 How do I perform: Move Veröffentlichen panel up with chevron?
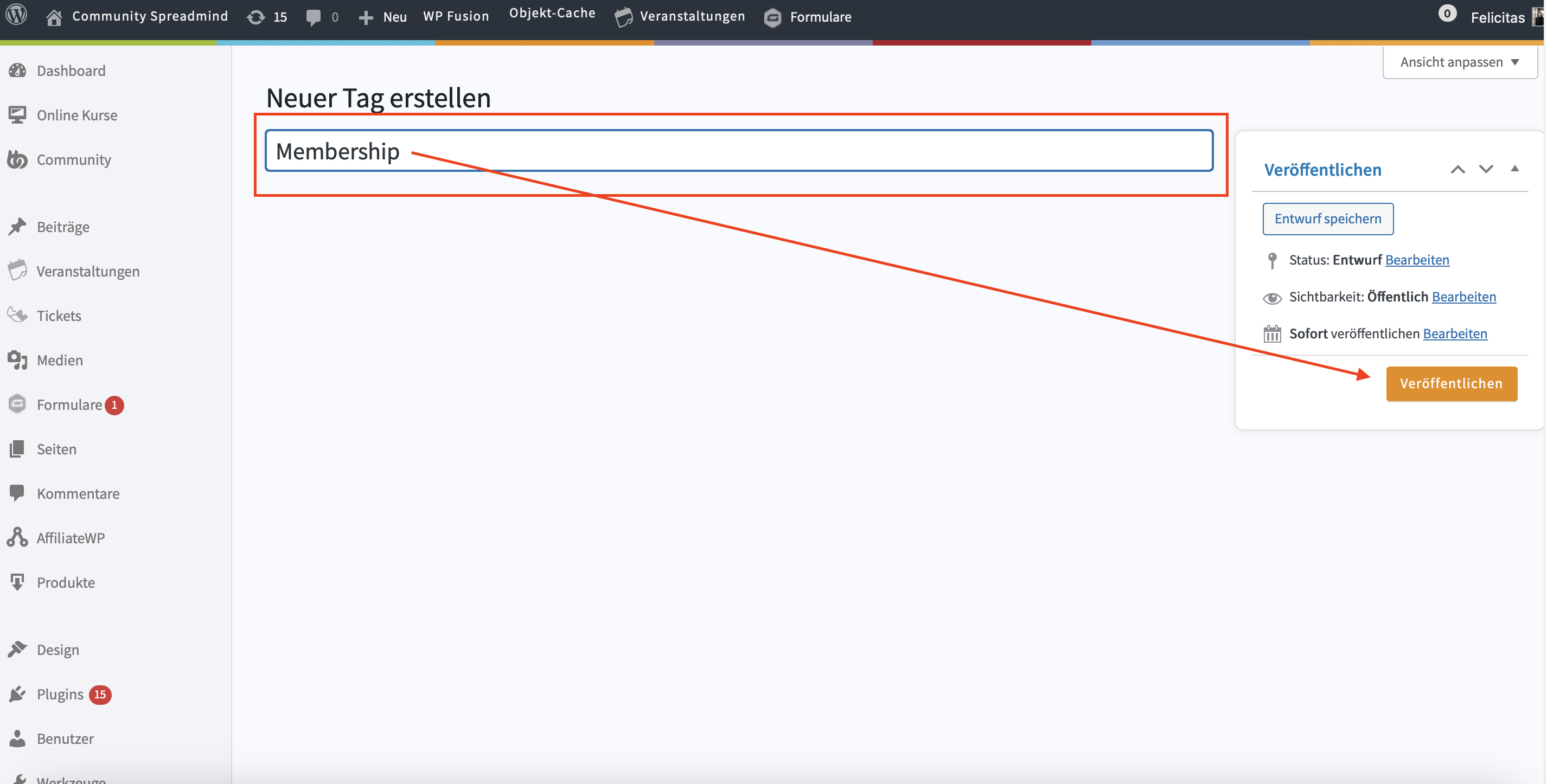coord(1457,169)
